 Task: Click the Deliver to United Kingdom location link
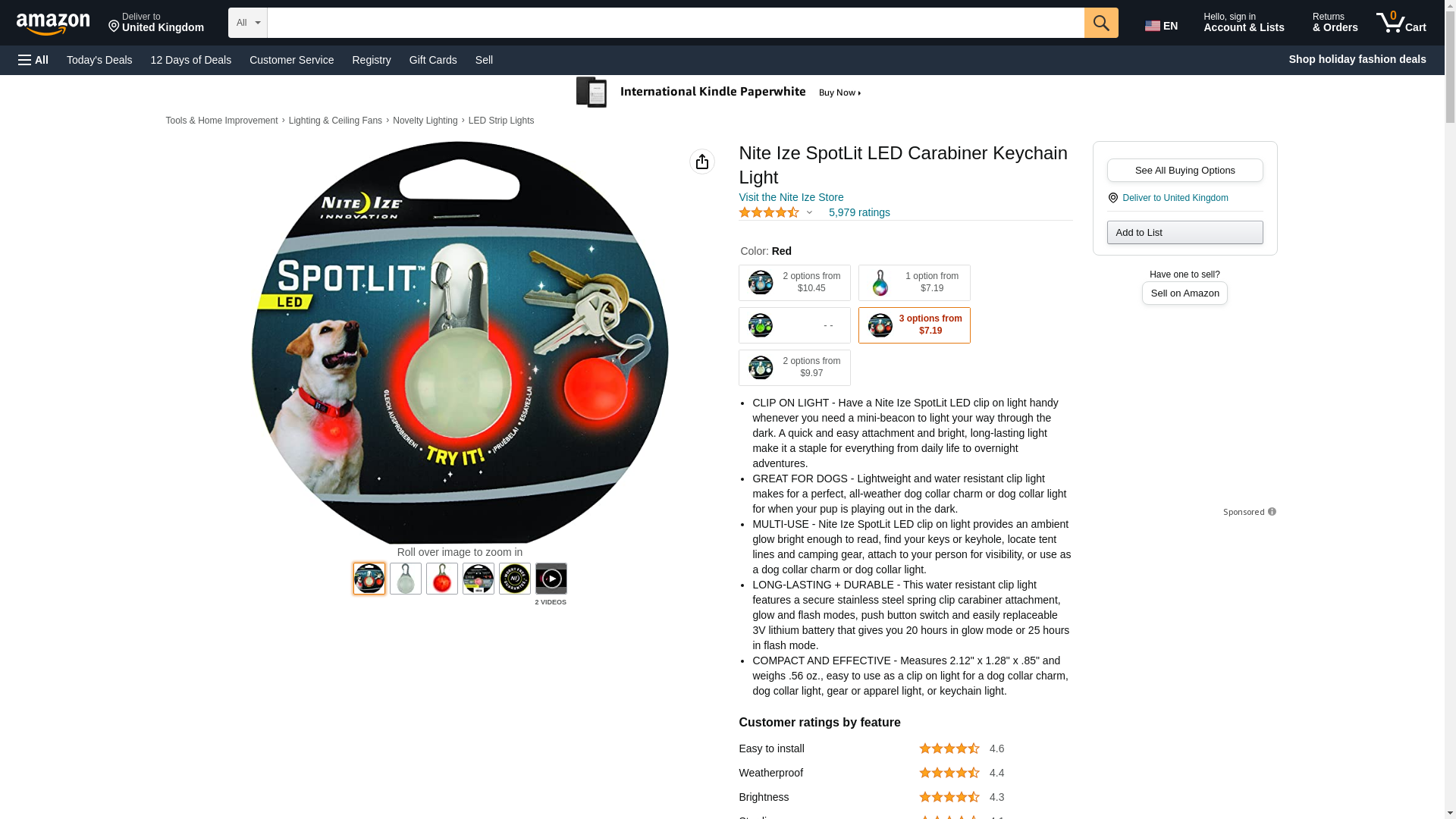tap(1175, 198)
